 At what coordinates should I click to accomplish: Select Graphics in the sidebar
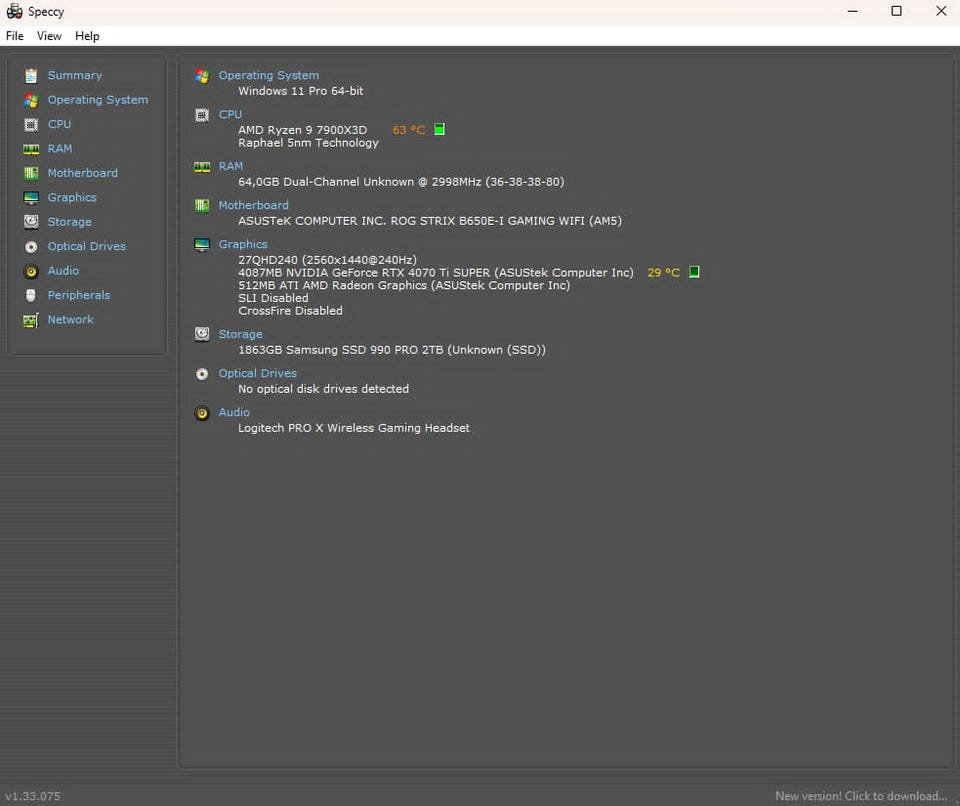pos(72,198)
